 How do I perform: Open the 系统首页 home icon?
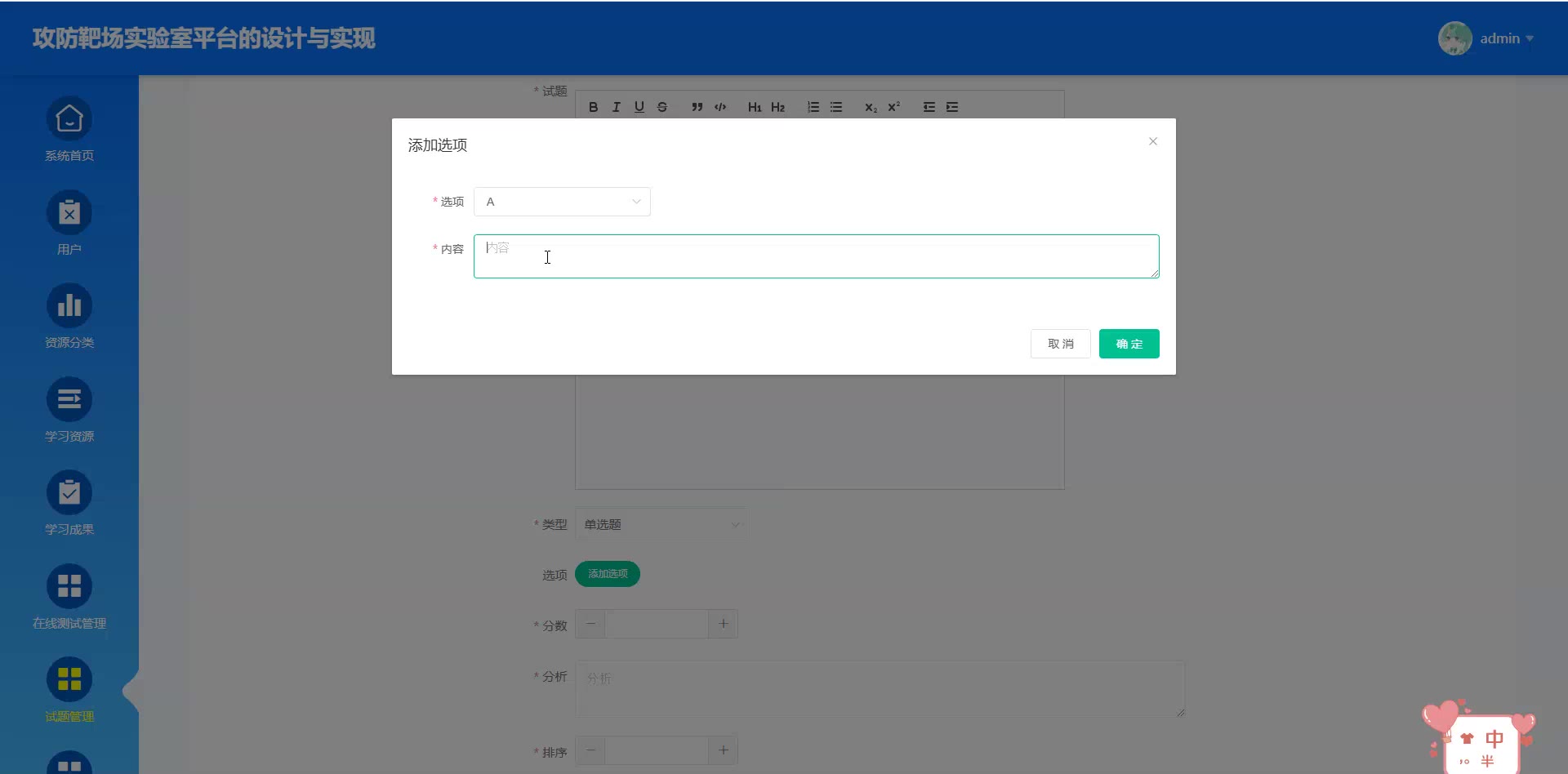point(69,119)
